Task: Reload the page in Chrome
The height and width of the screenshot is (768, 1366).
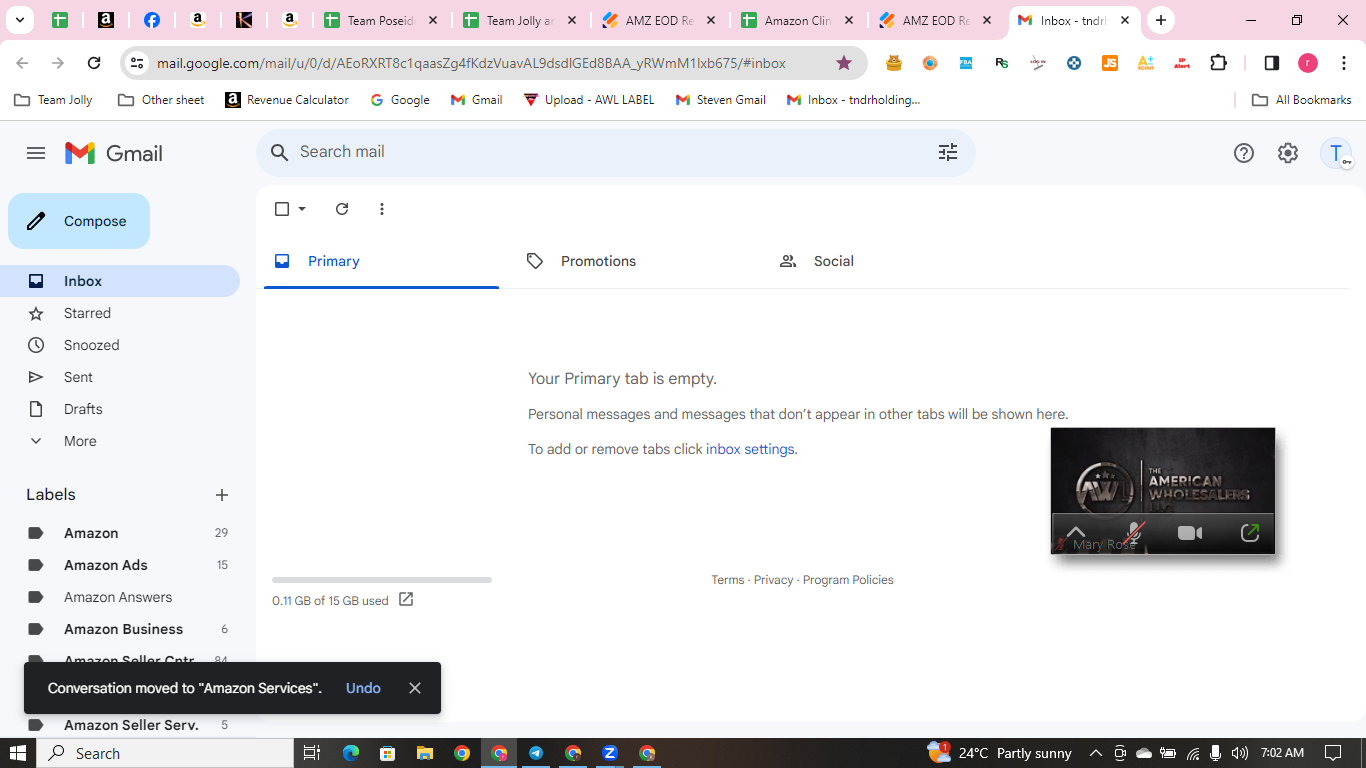Action: click(x=94, y=63)
